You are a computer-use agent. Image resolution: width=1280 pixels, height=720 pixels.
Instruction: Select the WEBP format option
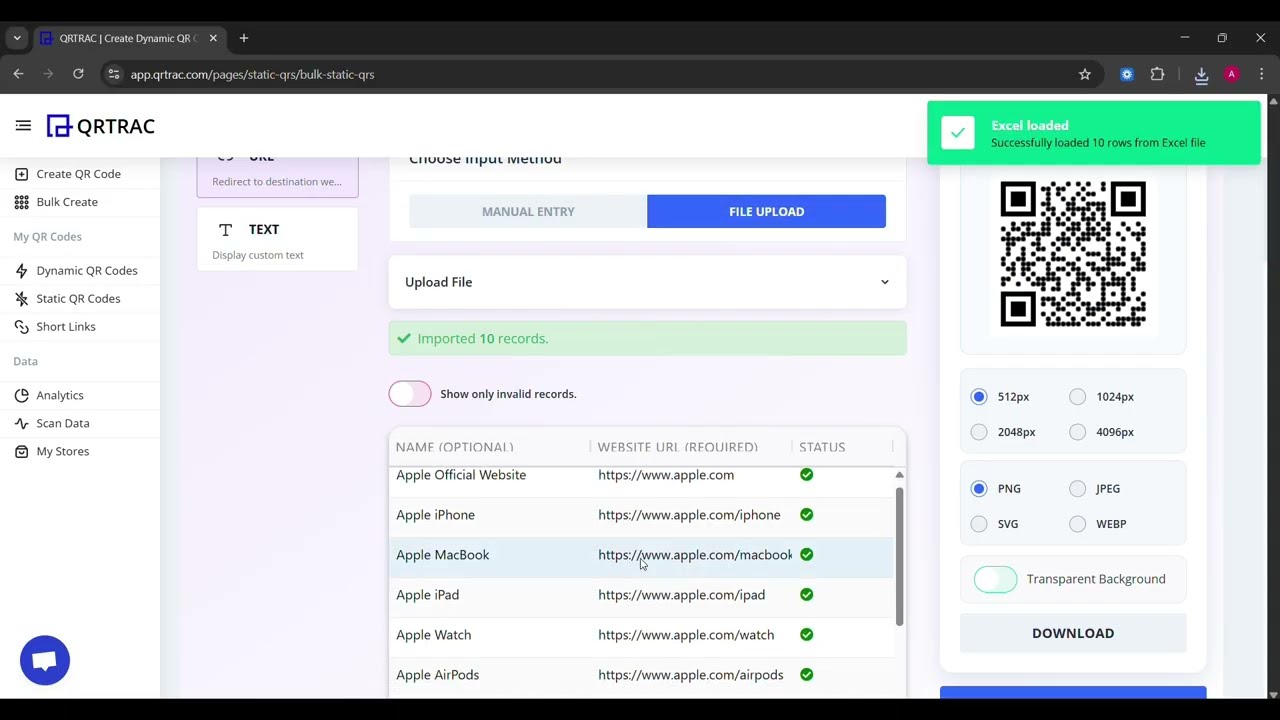[1077, 524]
